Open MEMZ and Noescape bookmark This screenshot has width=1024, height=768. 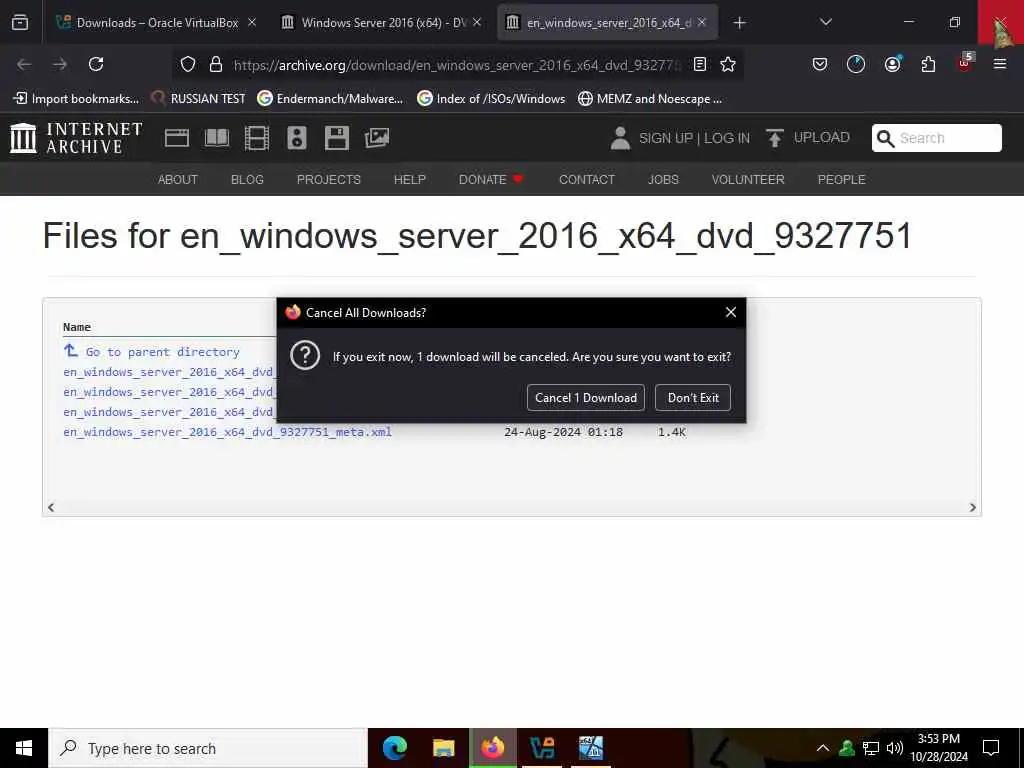coord(650,99)
